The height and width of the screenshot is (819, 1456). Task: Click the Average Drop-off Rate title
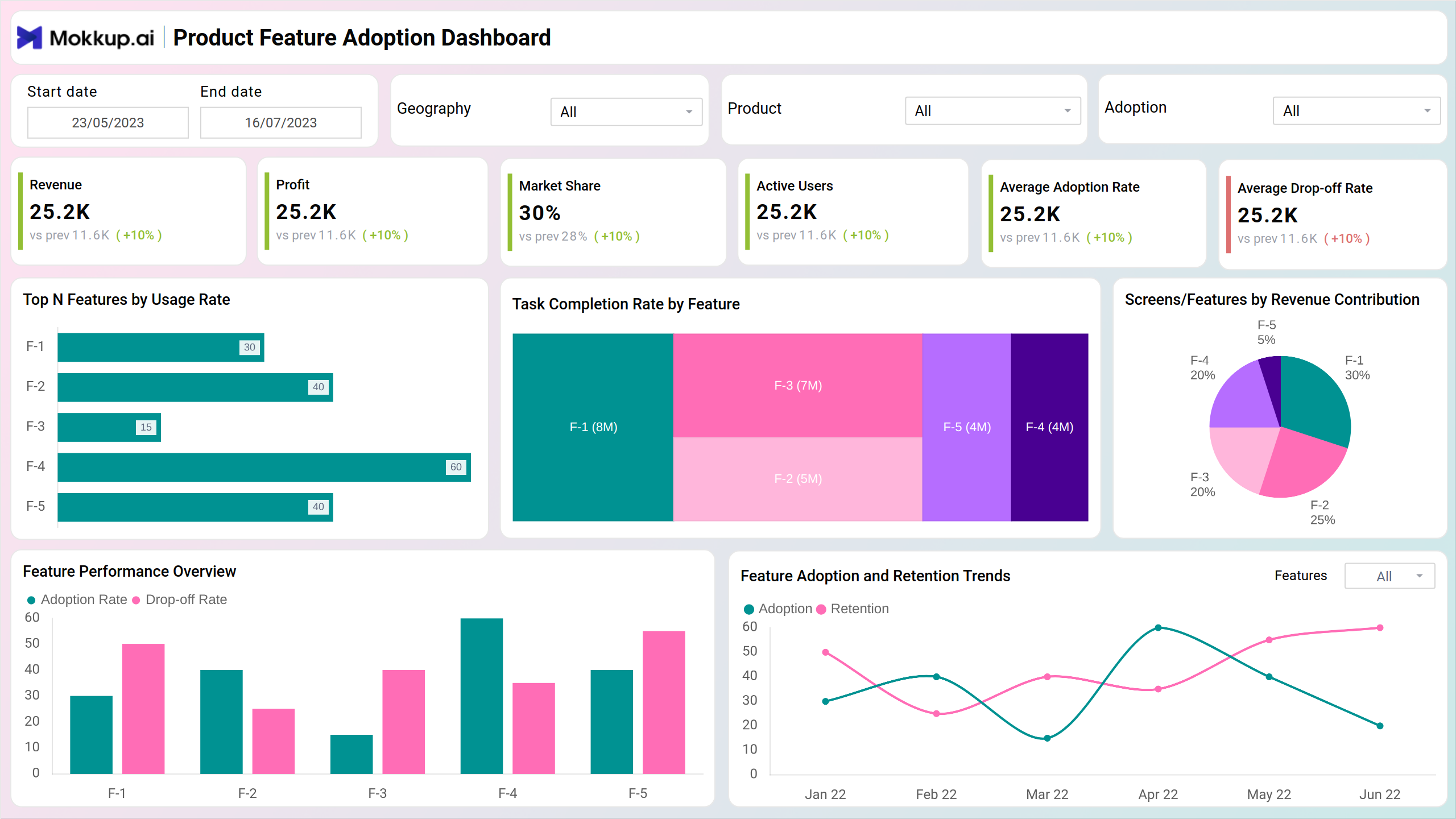(1305, 188)
